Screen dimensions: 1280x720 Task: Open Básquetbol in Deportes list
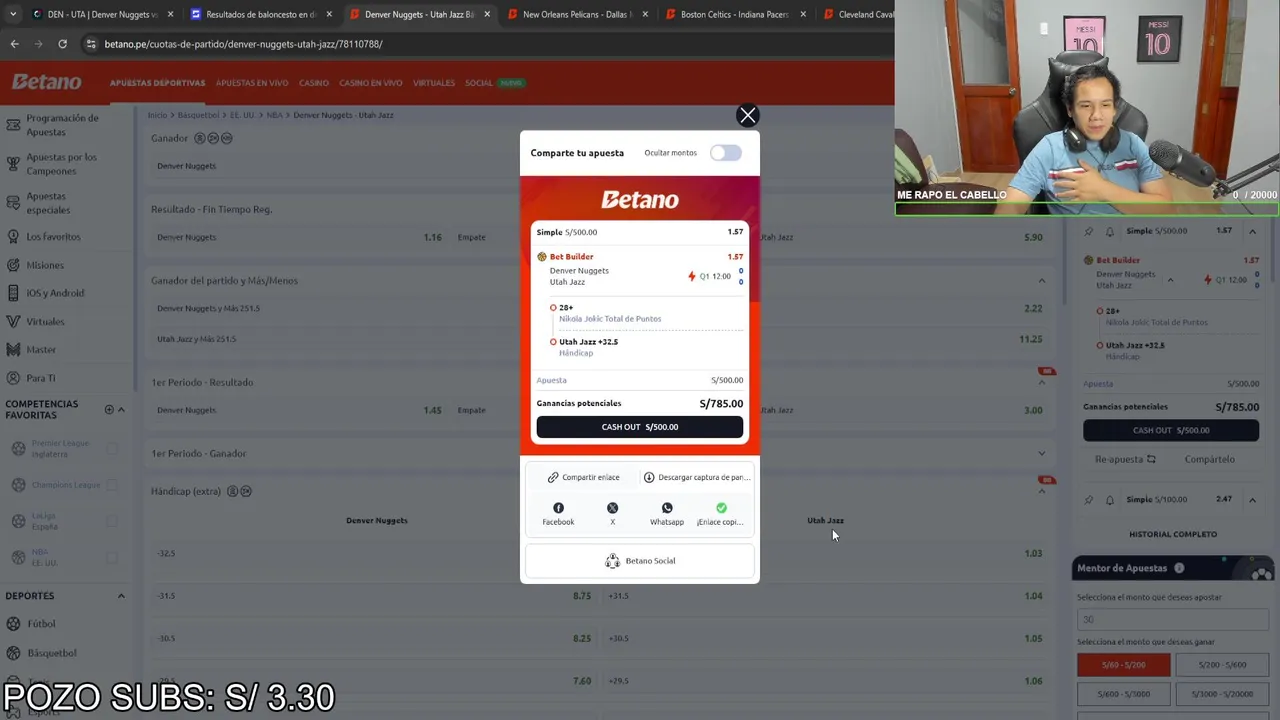click(52, 653)
